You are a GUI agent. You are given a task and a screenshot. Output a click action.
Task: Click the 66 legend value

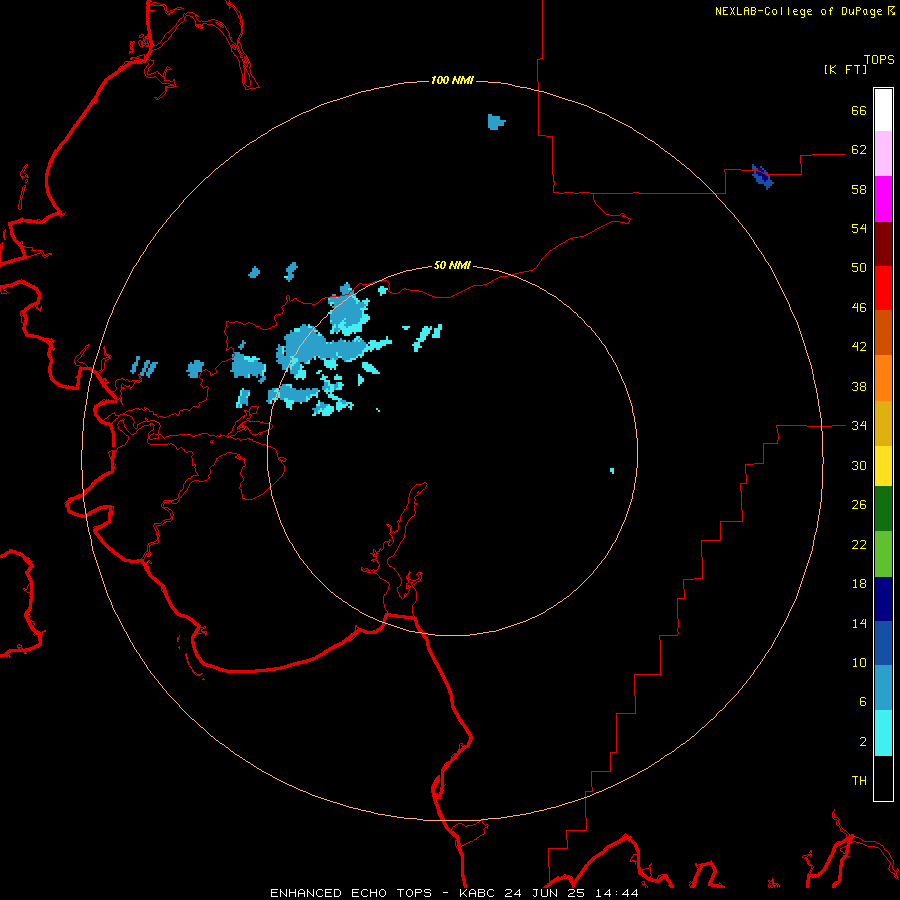pos(859,110)
